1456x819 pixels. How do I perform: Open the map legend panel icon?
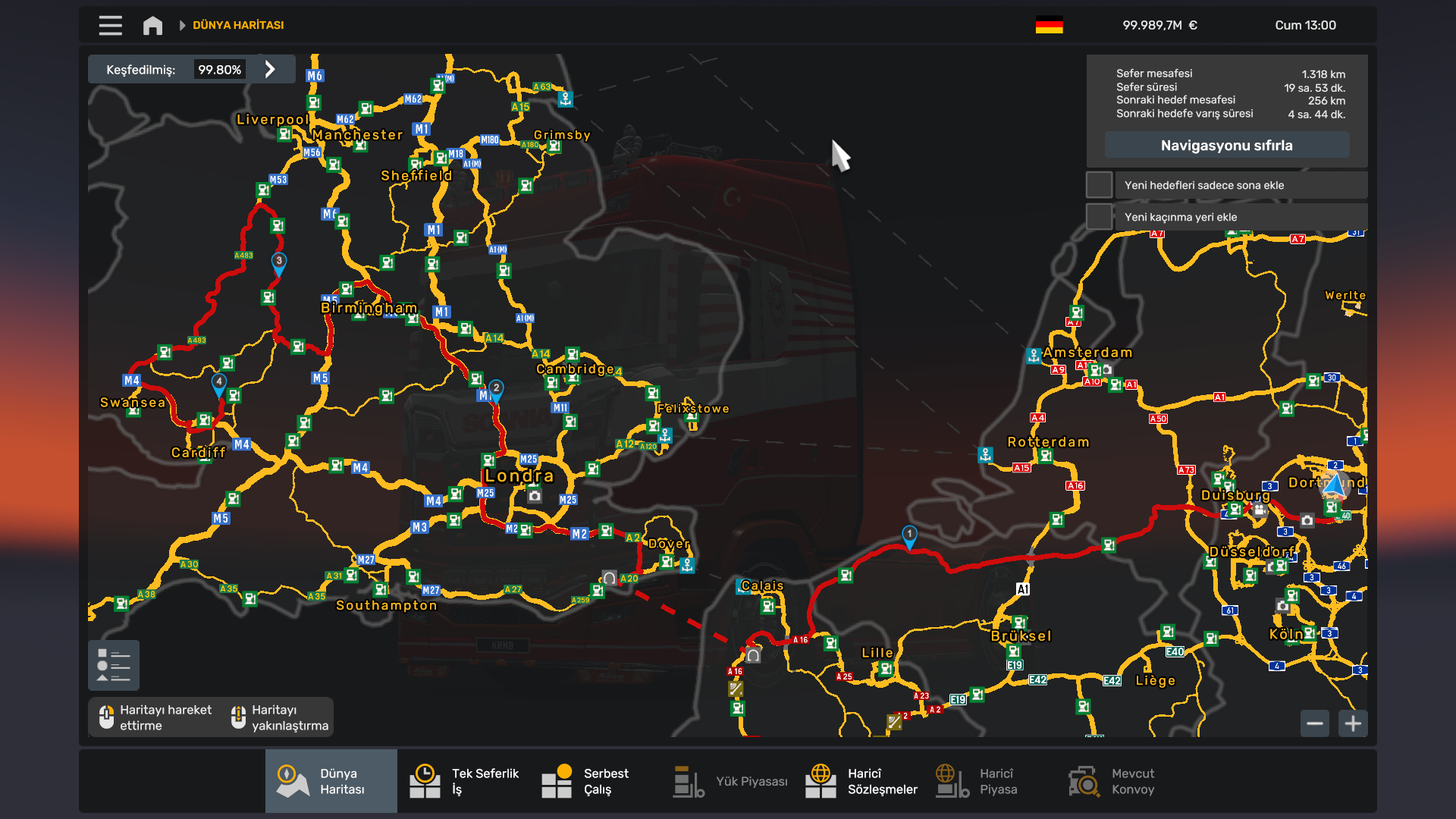coord(114,665)
